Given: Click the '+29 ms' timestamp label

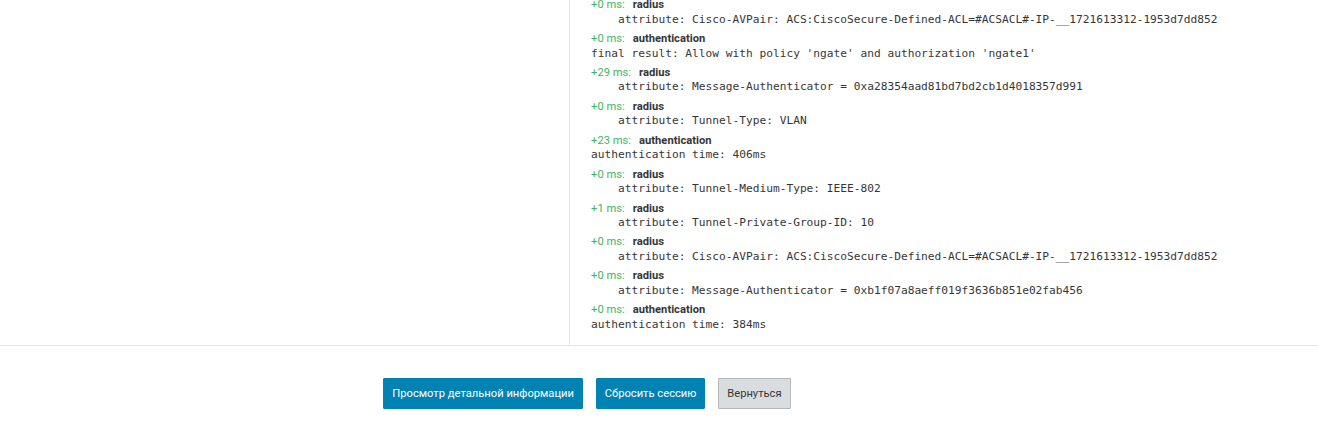Looking at the screenshot, I should pyautogui.click(x=610, y=72).
